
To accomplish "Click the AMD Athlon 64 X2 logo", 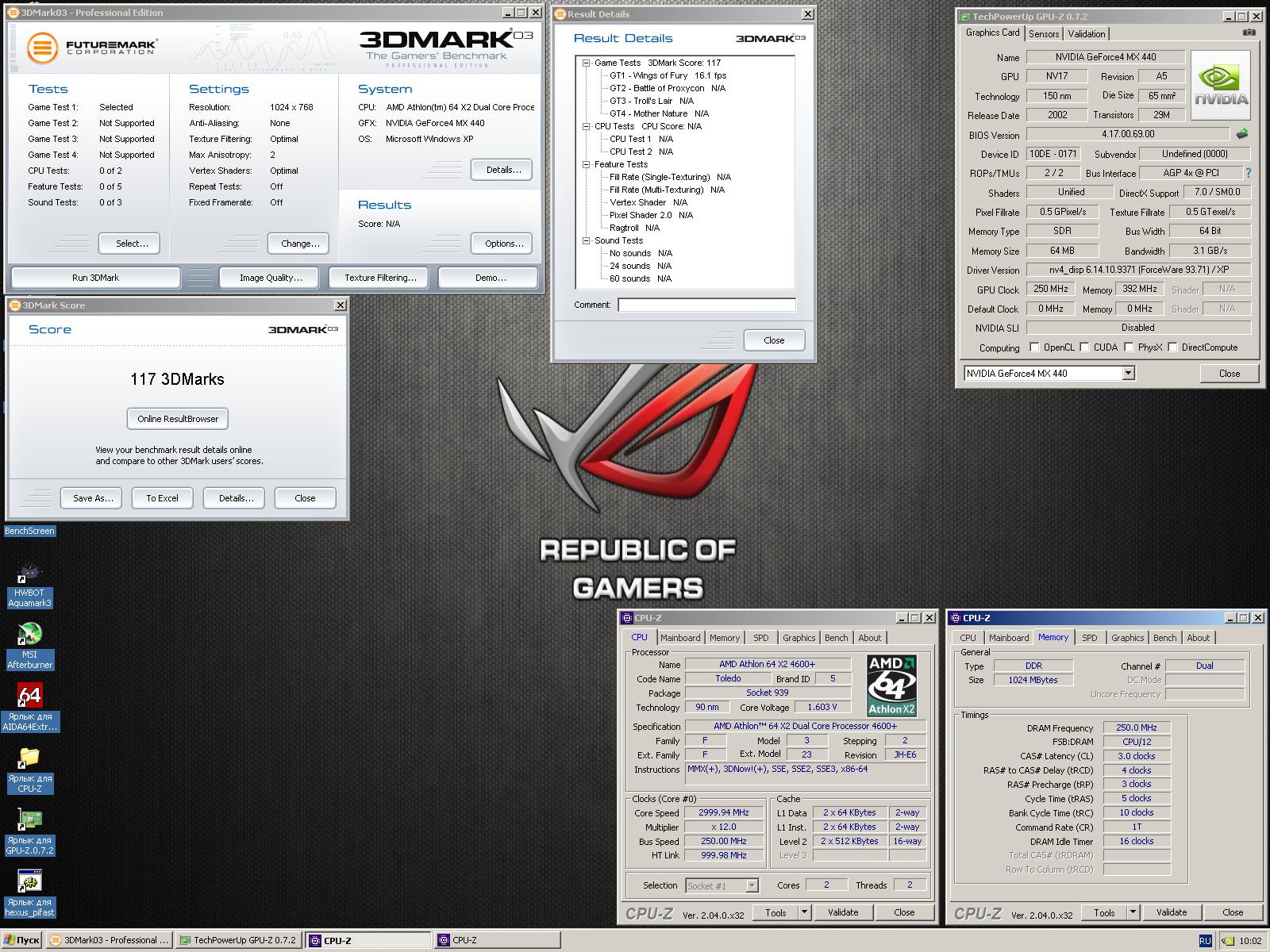I will click(x=891, y=685).
